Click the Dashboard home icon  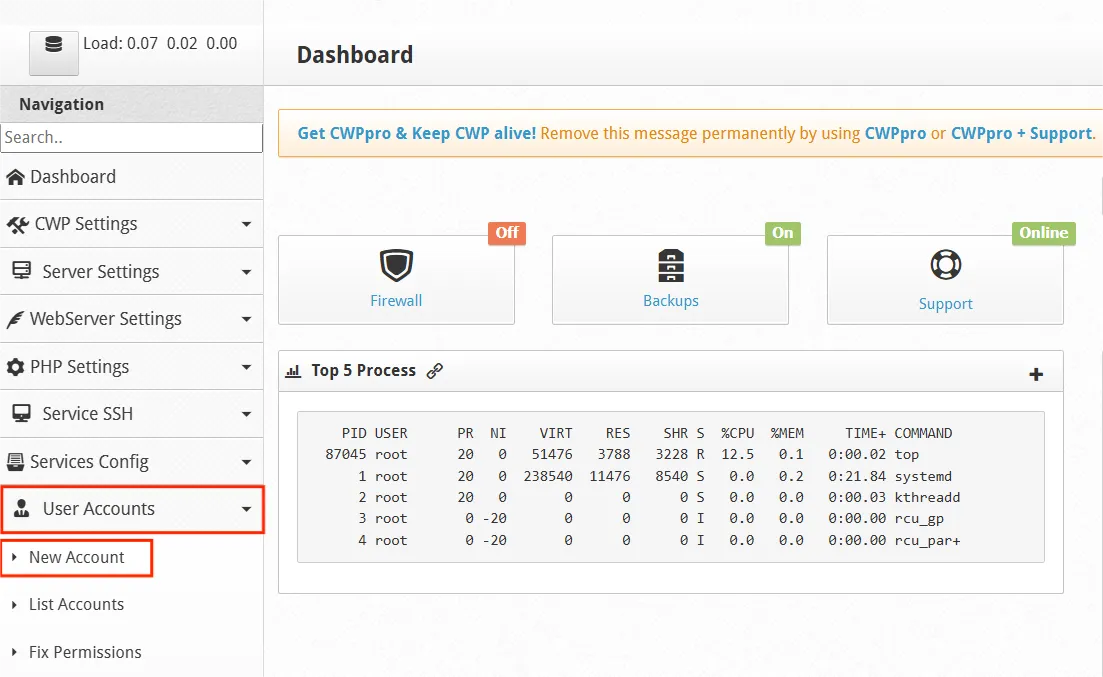pos(15,177)
